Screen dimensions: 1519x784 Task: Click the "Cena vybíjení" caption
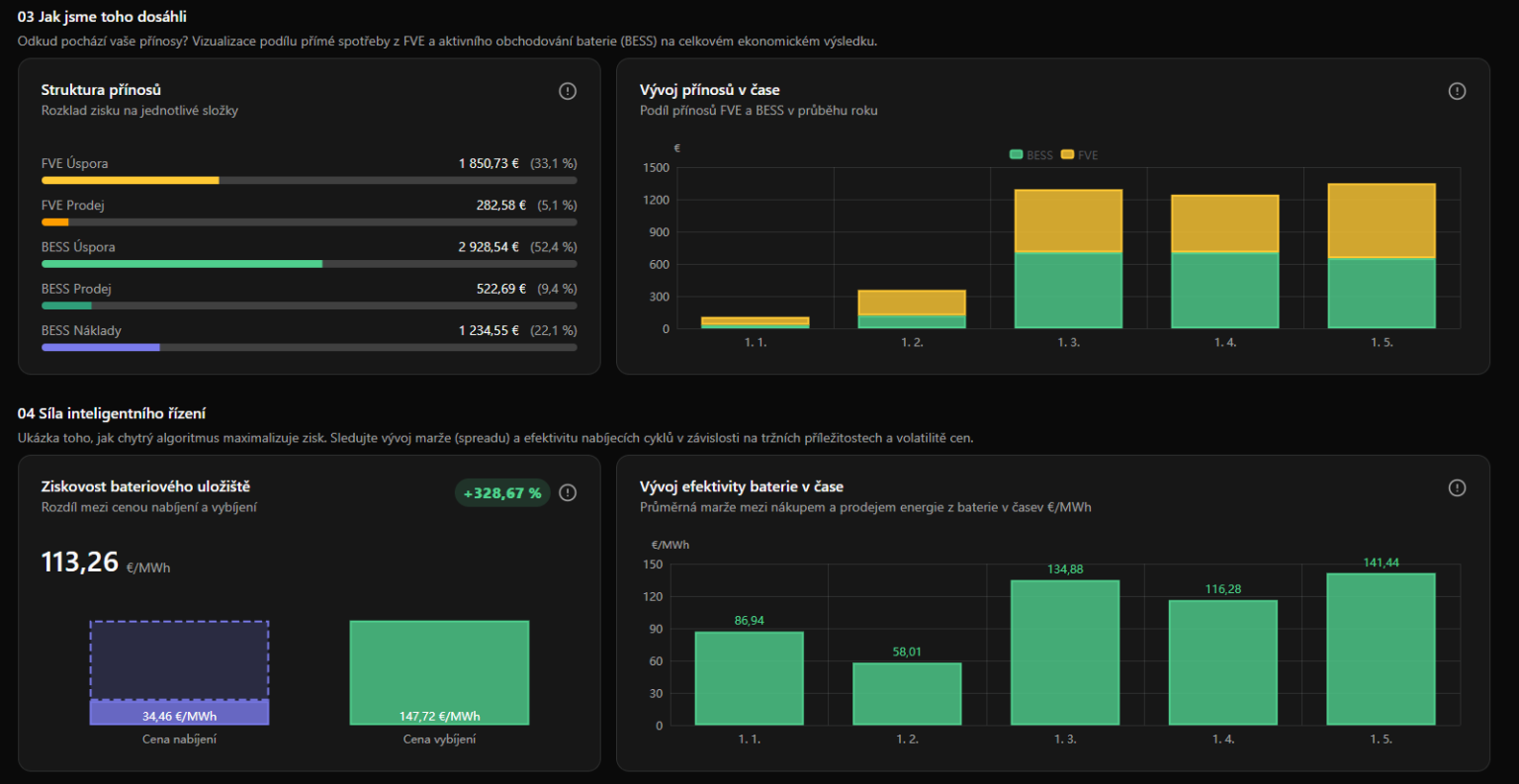439,740
